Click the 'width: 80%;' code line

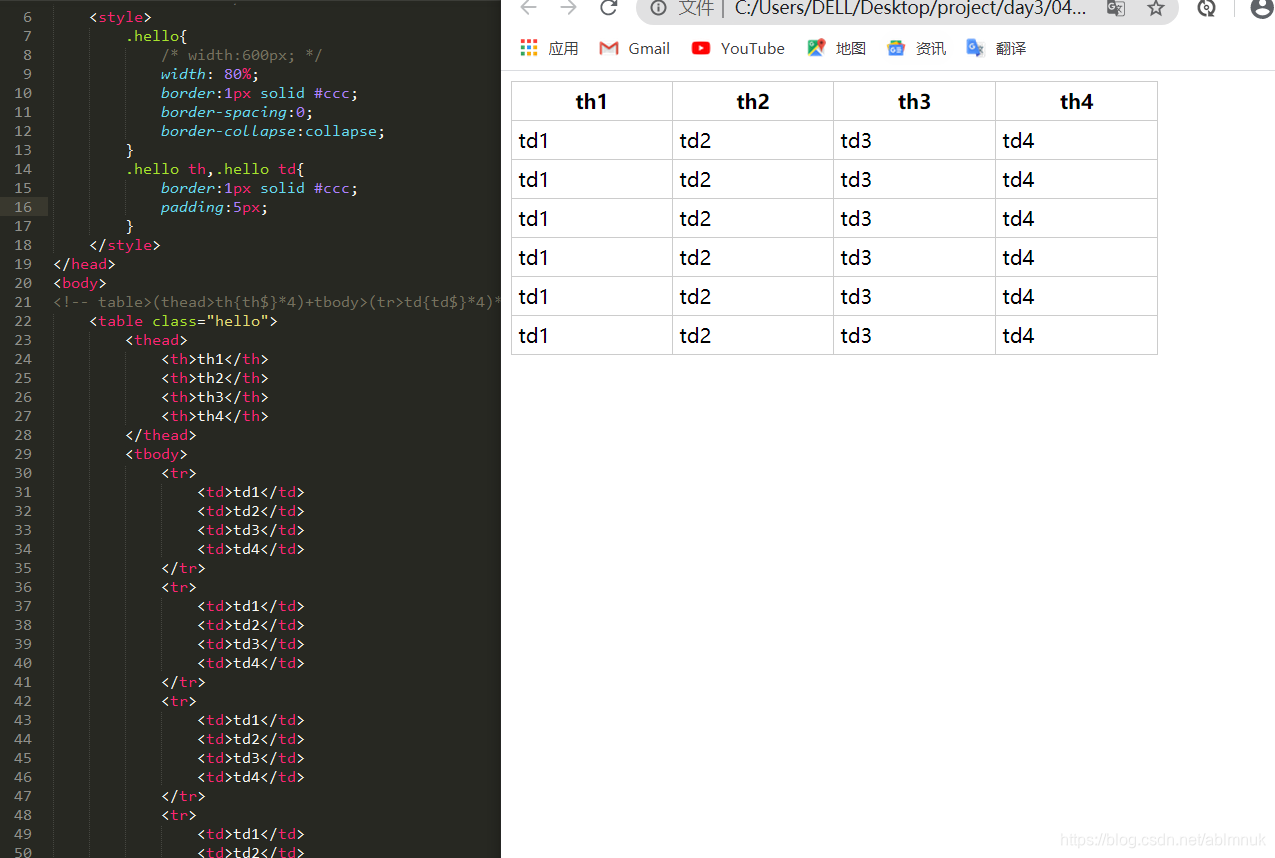pyautogui.click(x=210, y=74)
